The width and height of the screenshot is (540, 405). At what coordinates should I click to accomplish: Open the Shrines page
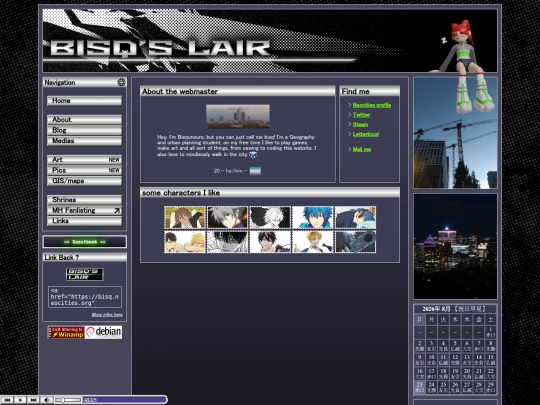coord(84,200)
